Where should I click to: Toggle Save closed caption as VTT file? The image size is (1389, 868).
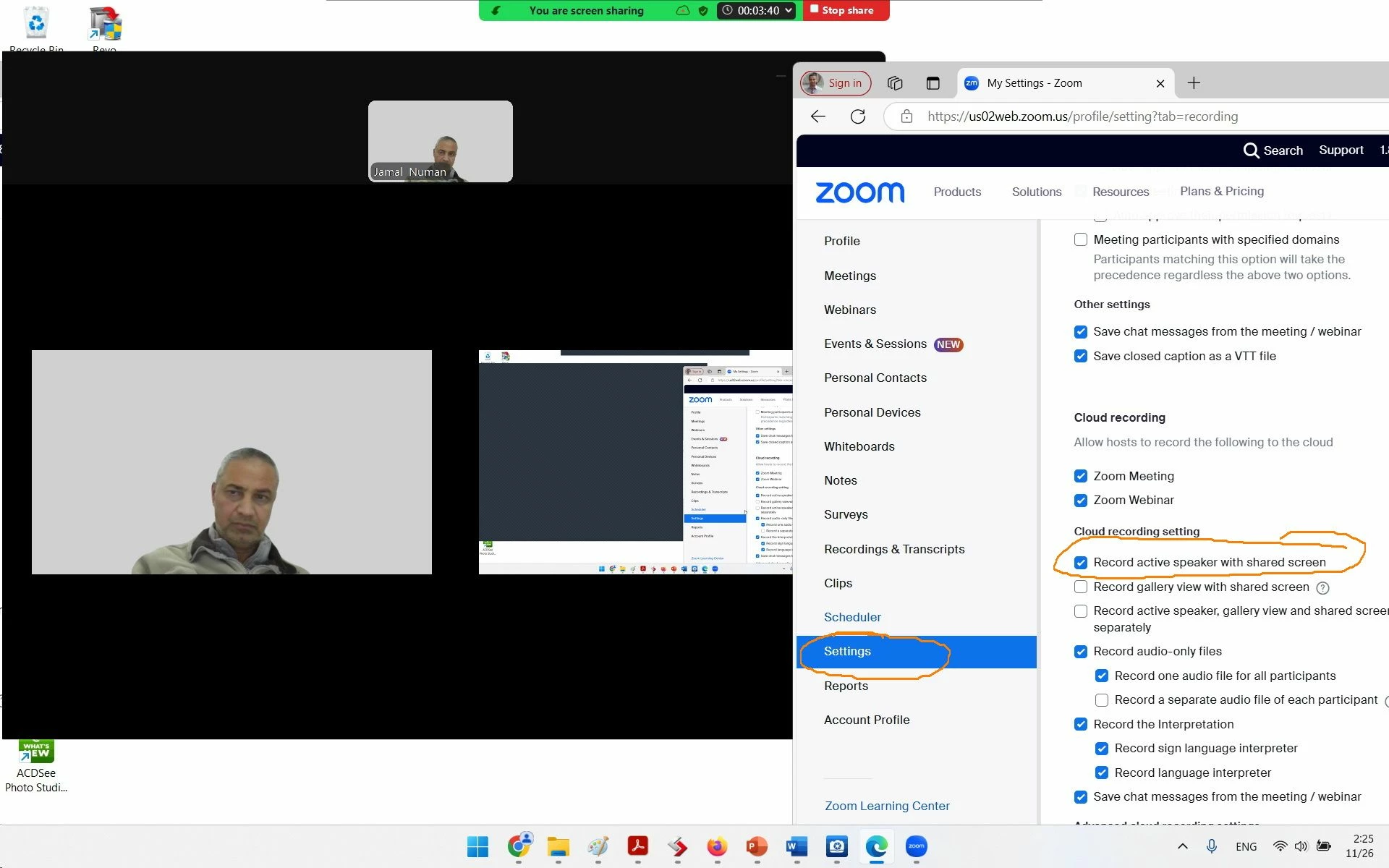point(1081,356)
